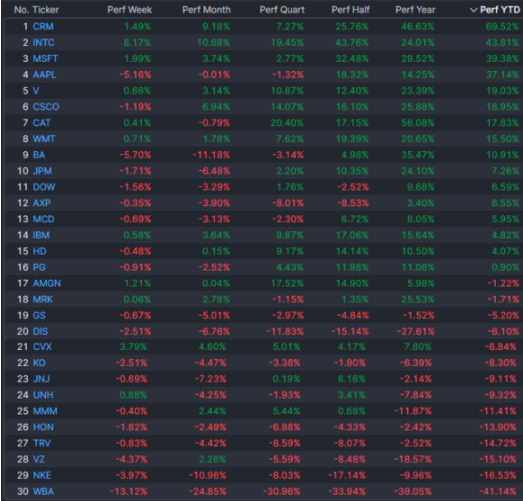Open the CAT ticker link
Image resolution: width=523 pixels, height=501 pixels.
coord(41,123)
